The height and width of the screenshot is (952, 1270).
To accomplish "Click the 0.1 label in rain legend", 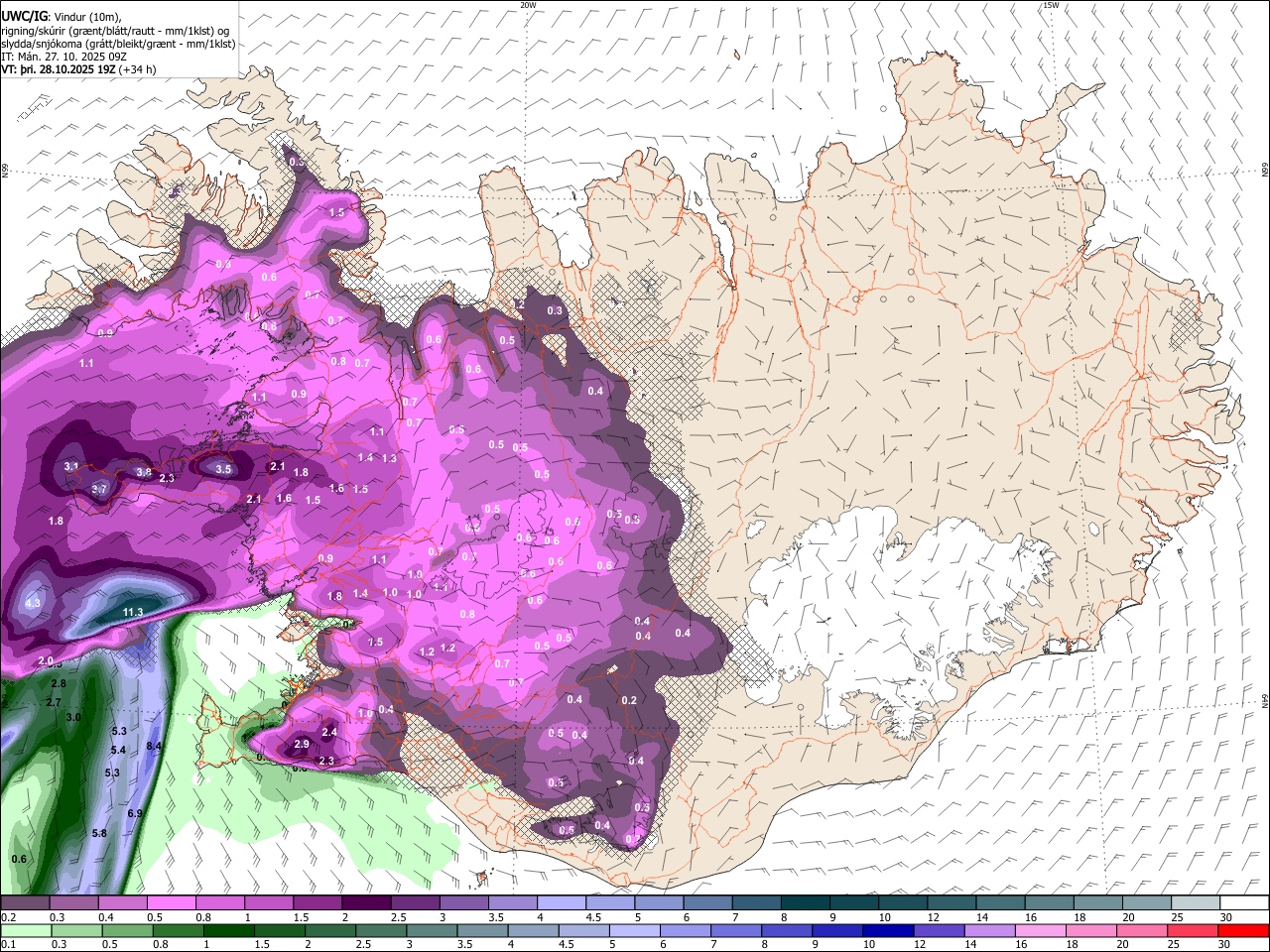I will [8, 945].
